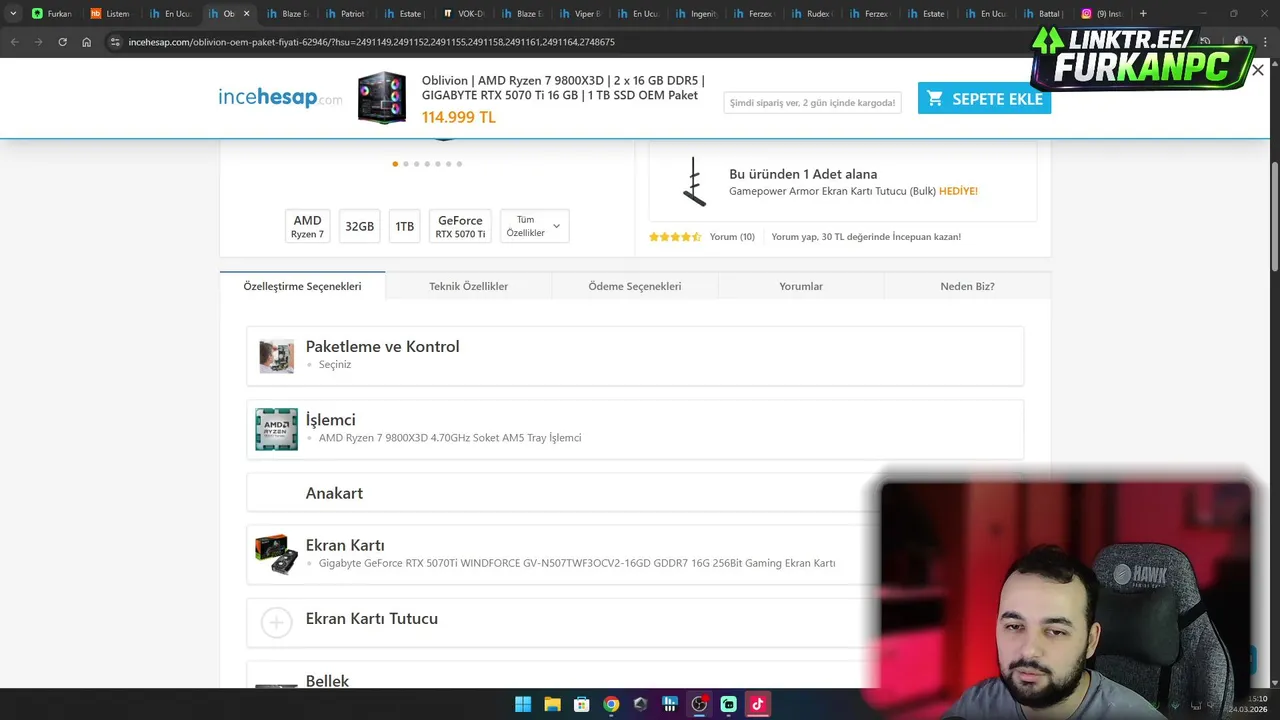The height and width of the screenshot is (720, 1280).
Task: Open the Yorumlar tab
Action: click(801, 286)
